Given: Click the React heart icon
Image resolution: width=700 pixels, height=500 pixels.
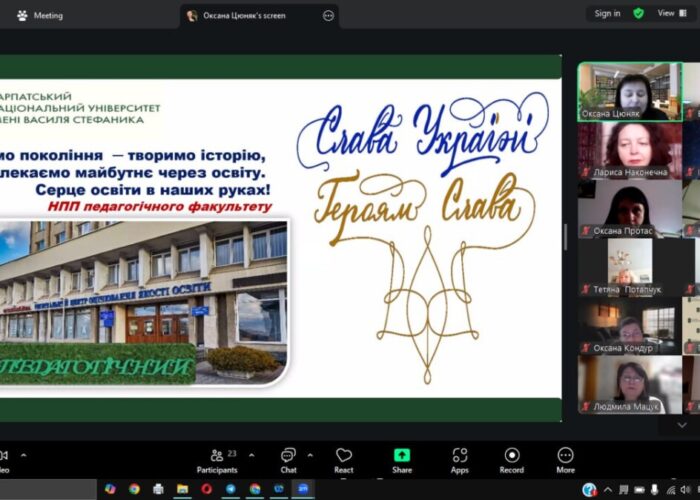Looking at the screenshot, I should [344, 458].
